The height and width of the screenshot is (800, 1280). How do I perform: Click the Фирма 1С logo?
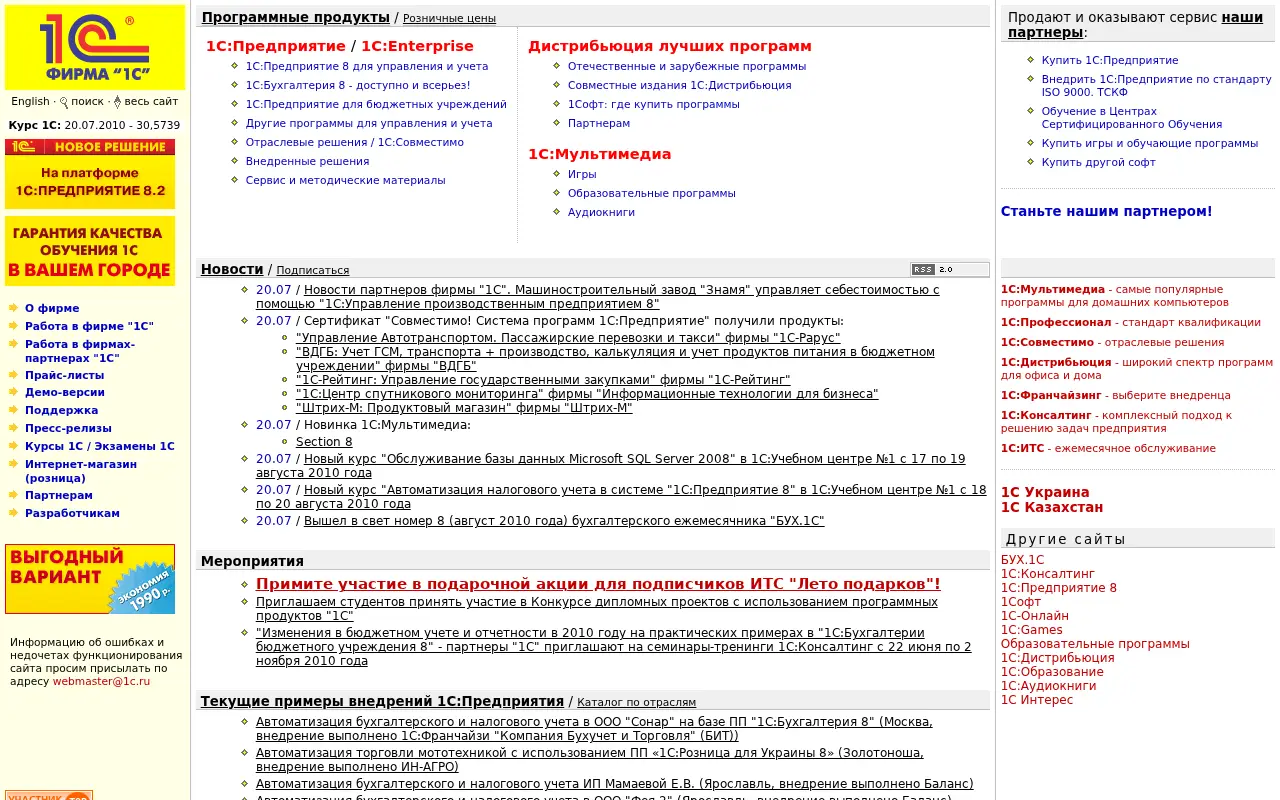[x=95, y=47]
